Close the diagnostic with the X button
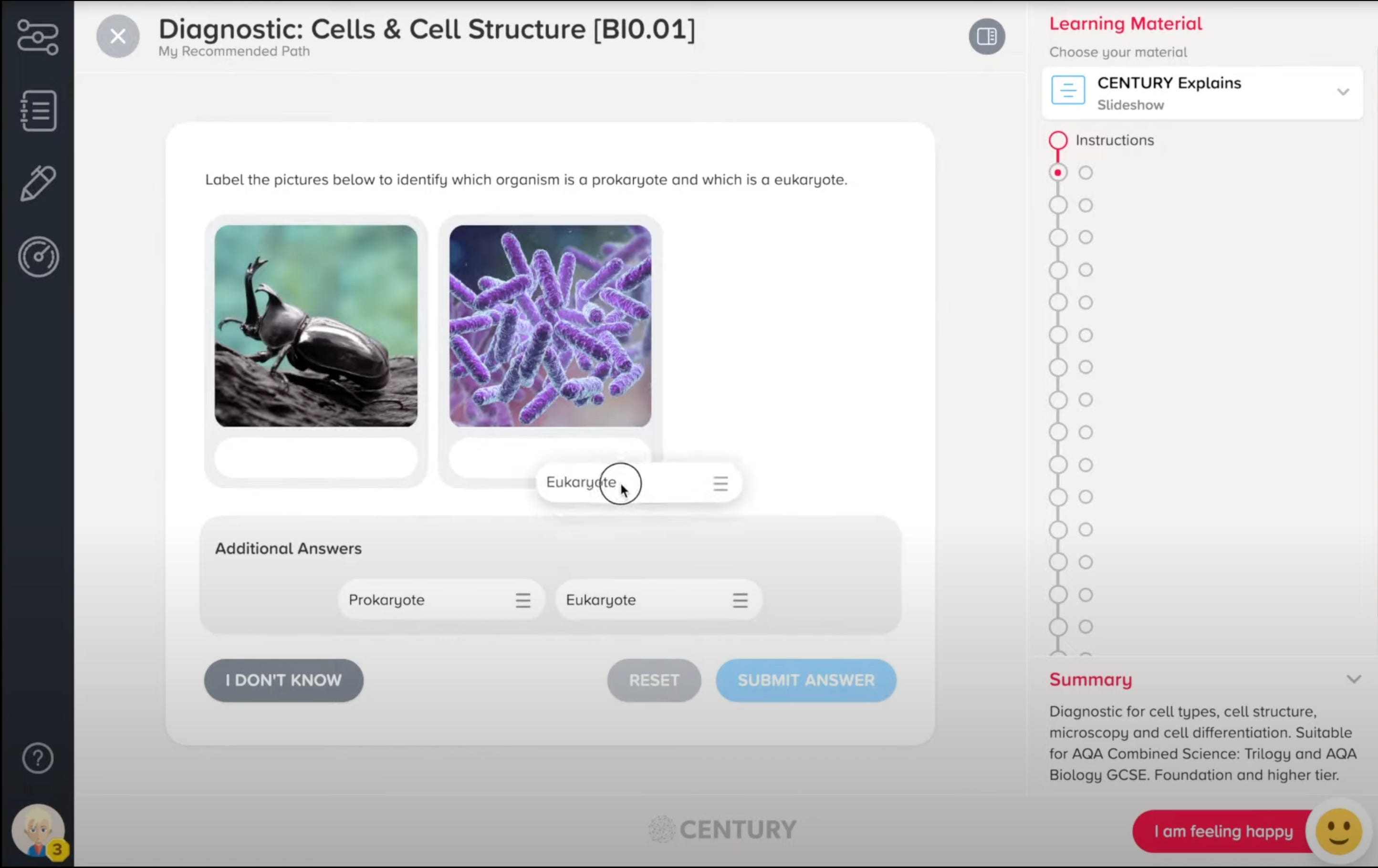The image size is (1378, 868). point(118,37)
